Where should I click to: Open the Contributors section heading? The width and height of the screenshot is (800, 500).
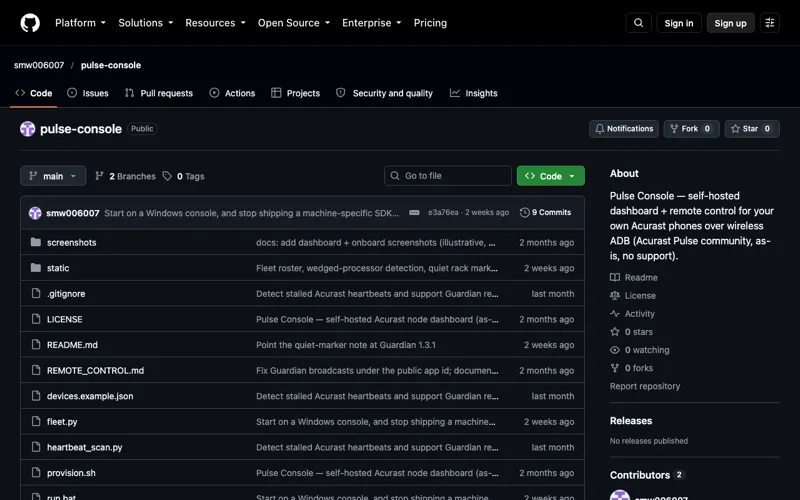pyautogui.click(x=640, y=475)
